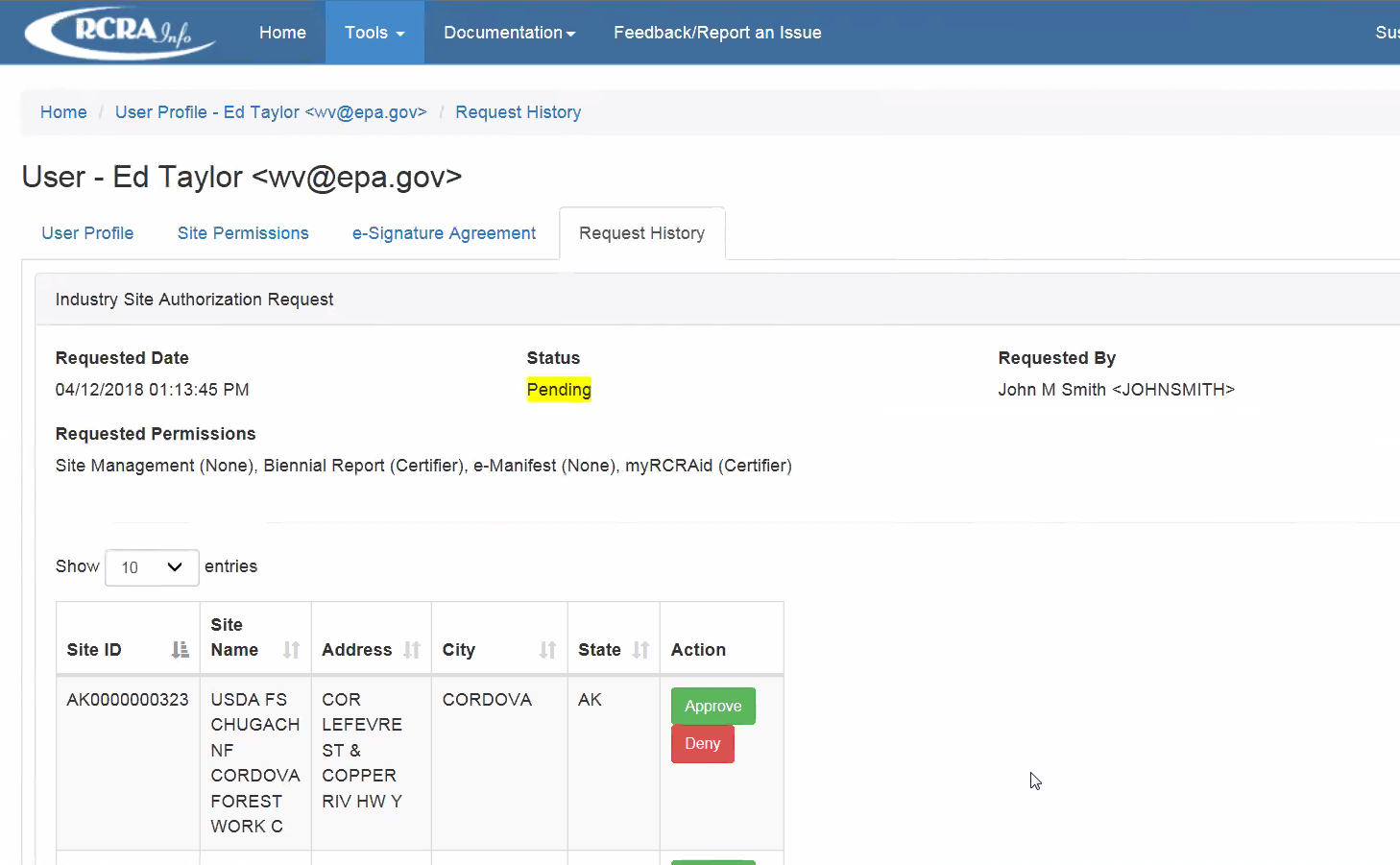This screenshot has width=1400, height=865.
Task: Expand the Documentation menu
Action: click(x=509, y=33)
